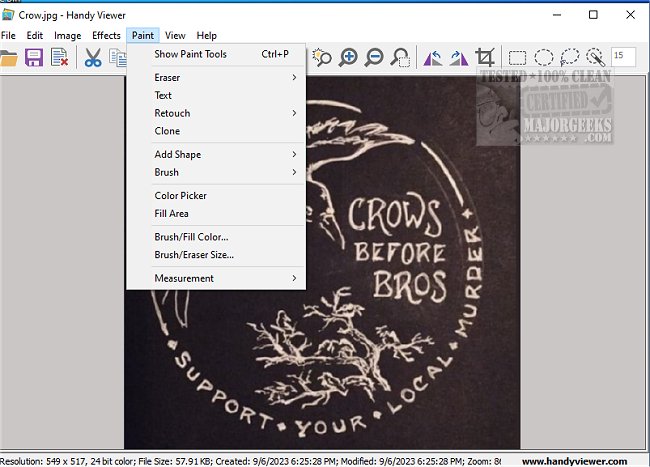The height and width of the screenshot is (467, 650).
Task: Click the Save floppy disk icon
Action: [x=34, y=58]
